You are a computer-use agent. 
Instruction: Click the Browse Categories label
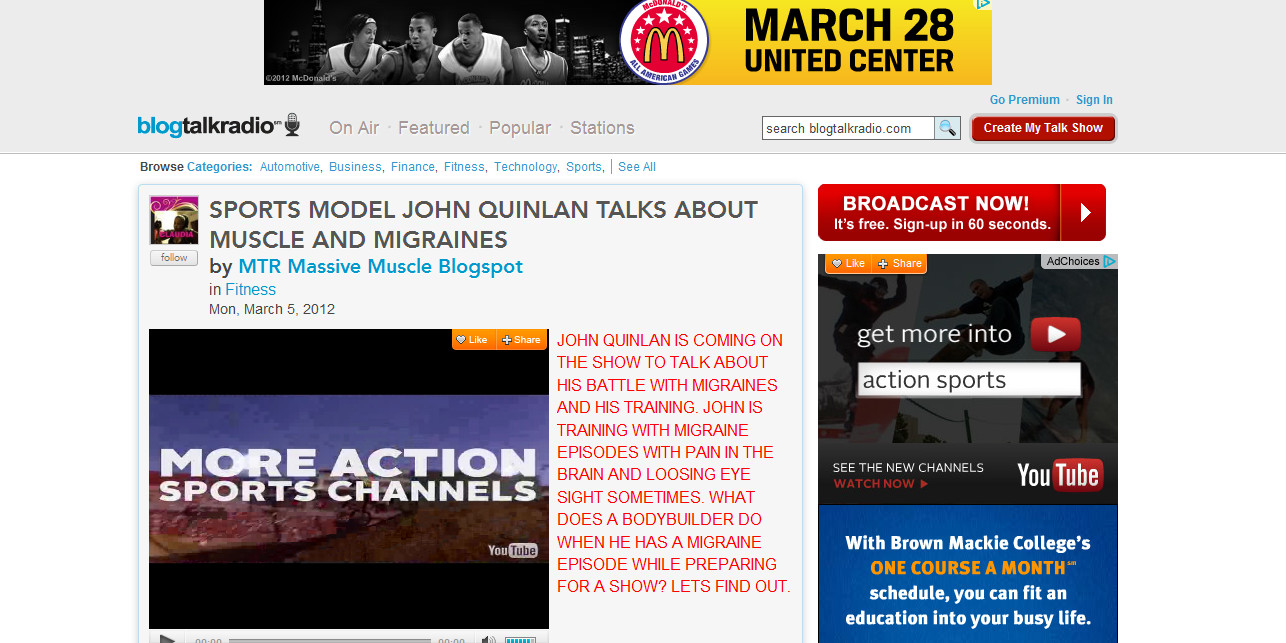coord(196,167)
